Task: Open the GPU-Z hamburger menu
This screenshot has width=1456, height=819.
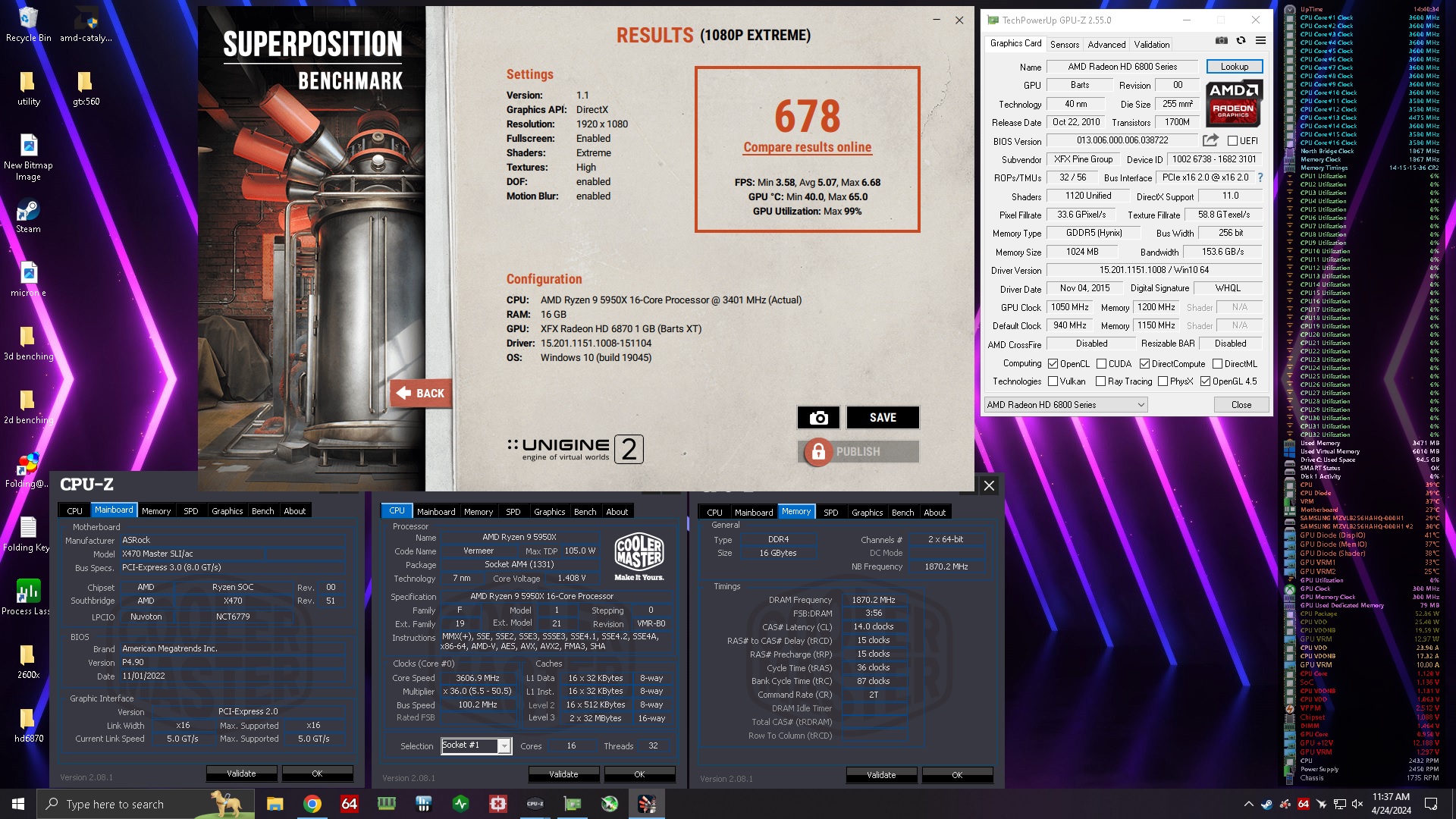Action: click(x=1260, y=41)
